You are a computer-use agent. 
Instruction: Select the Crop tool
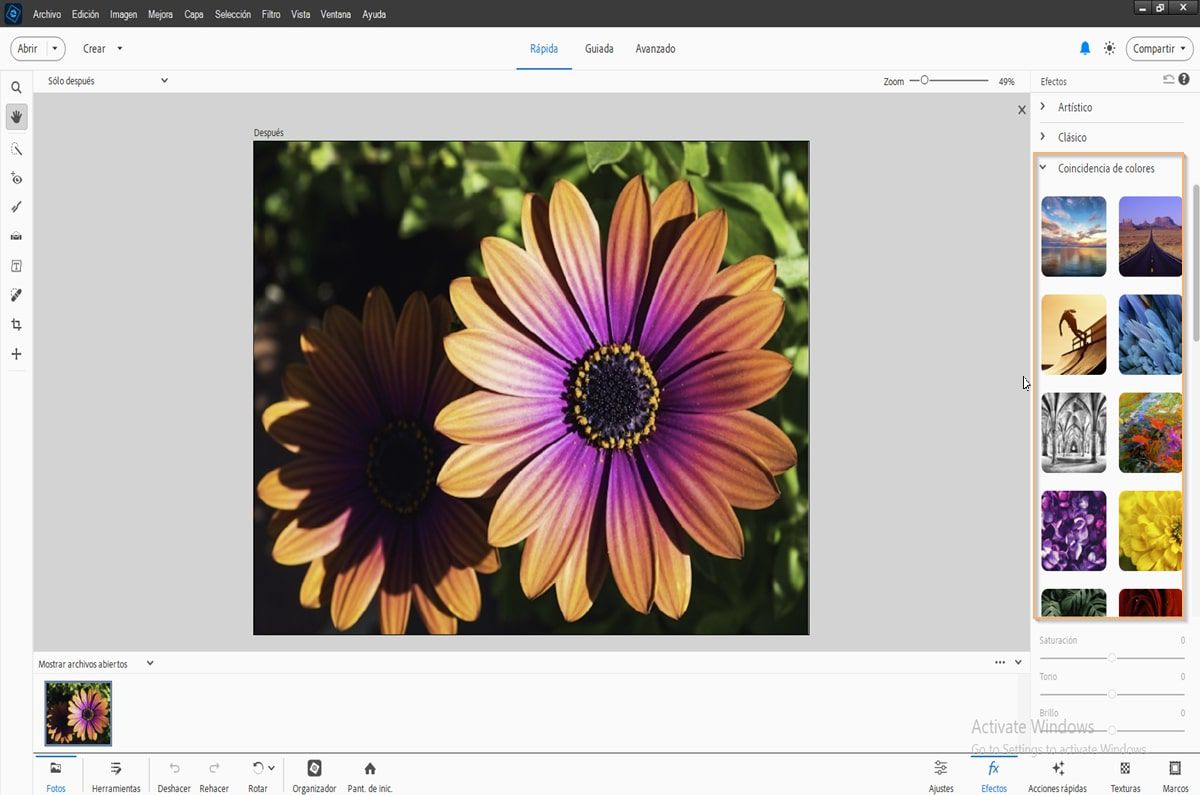click(x=16, y=325)
